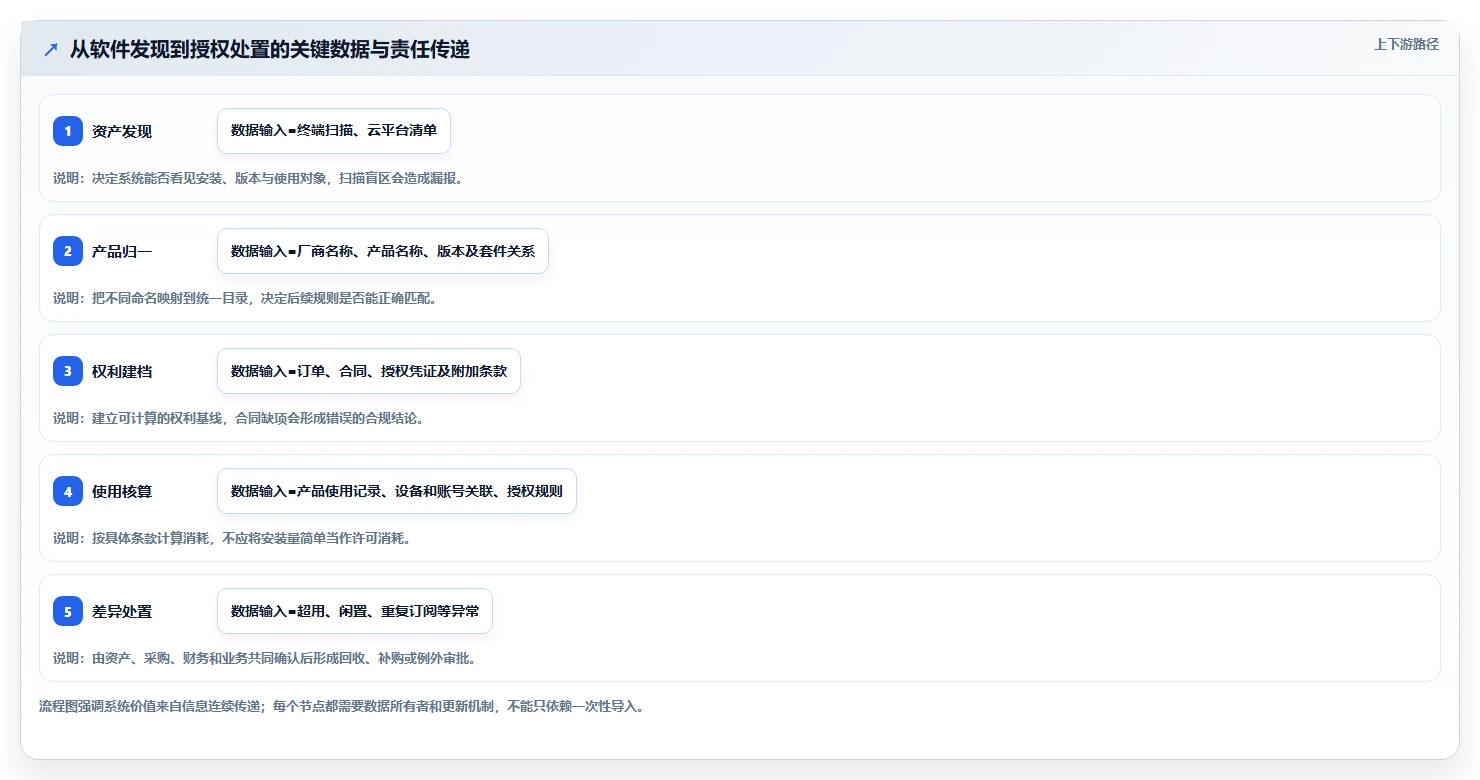This screenshot has width=1480, height=780.
Task: Click the 终端扫描、云平台清单 data input box
Action: (334, 131)
